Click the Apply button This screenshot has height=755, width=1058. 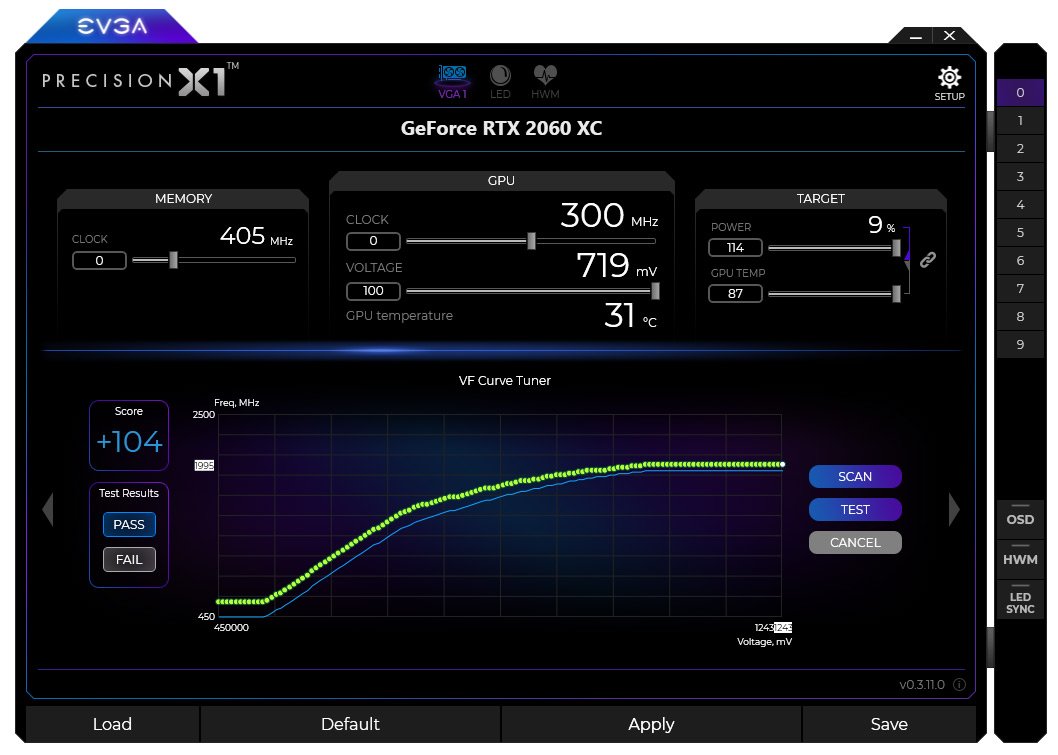pos(651,724)
